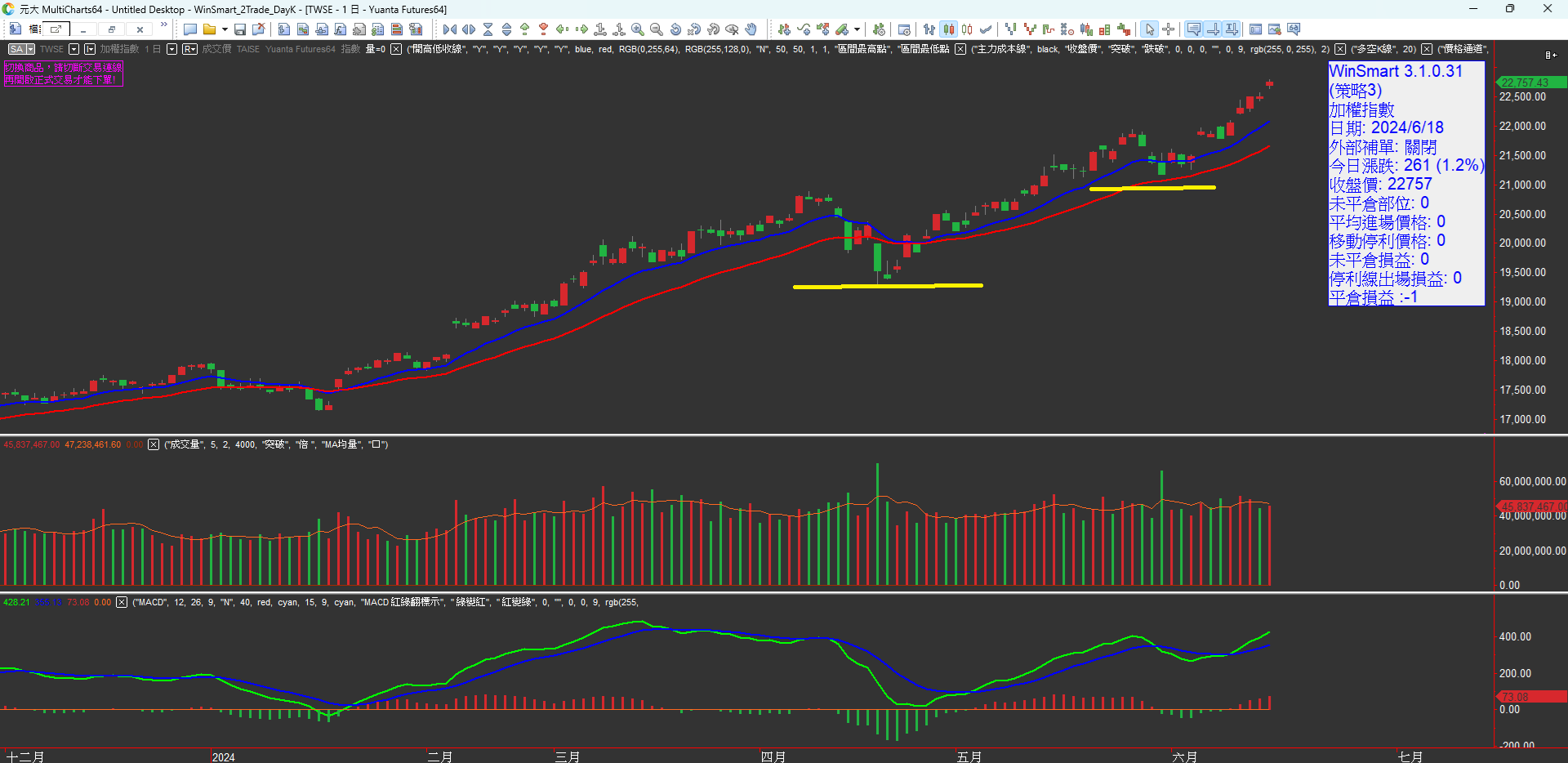
Task: Click the green 22,757.43 current price tag
Action: tap(1530, 83)
